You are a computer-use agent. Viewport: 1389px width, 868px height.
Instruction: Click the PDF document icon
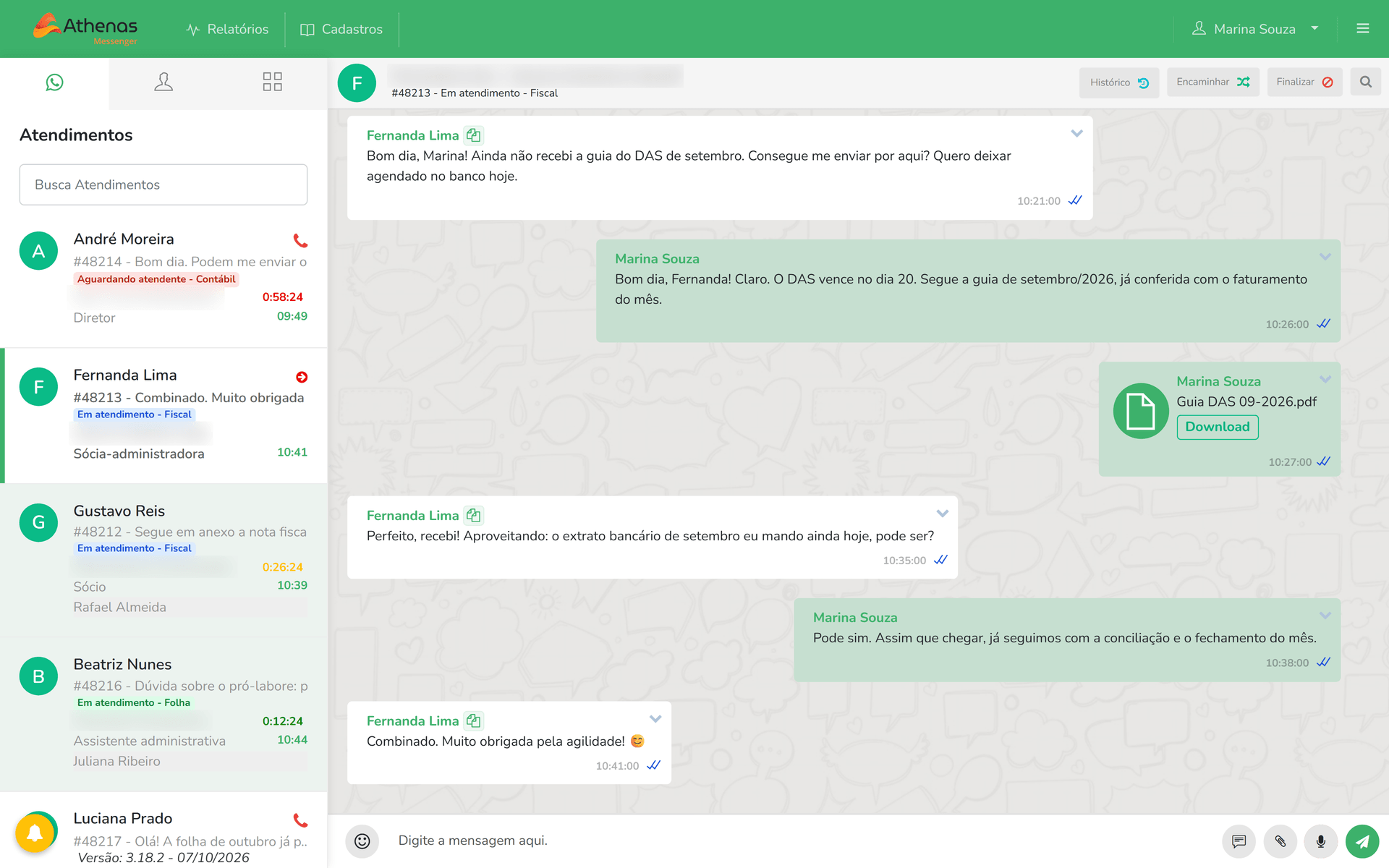click(x=1140, y=411)
